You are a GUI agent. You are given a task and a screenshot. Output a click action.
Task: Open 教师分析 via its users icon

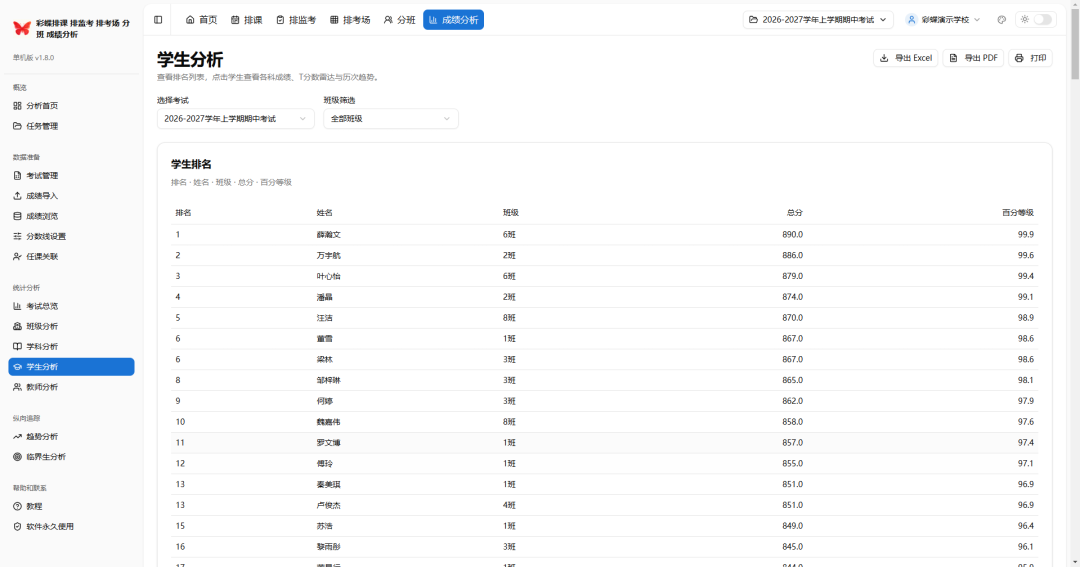(17, 387)
